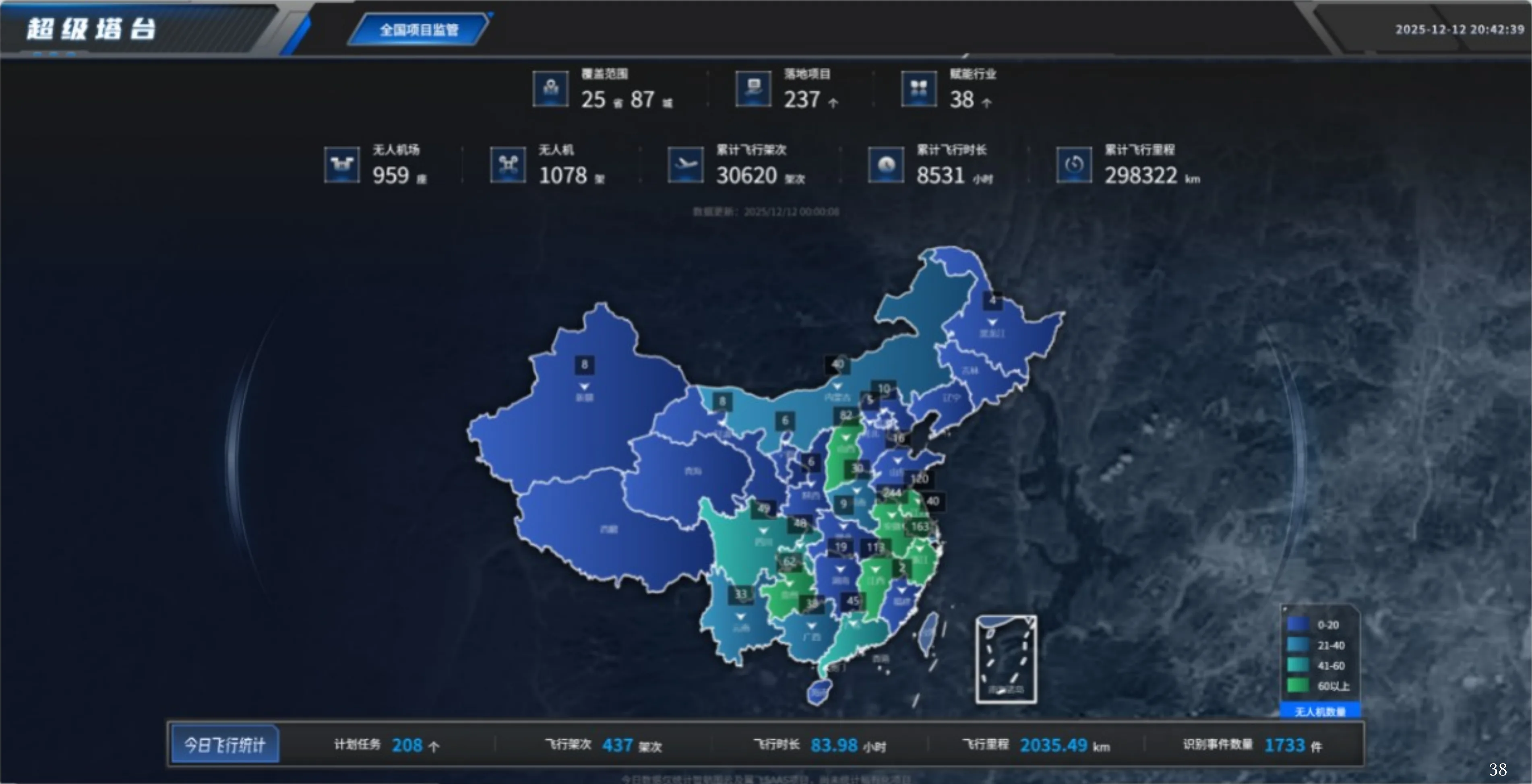Image resolution: width=1532 pixels, height=784 pixels.
Task: Click the 台湾 island on the map
Action: pos(928,634)
